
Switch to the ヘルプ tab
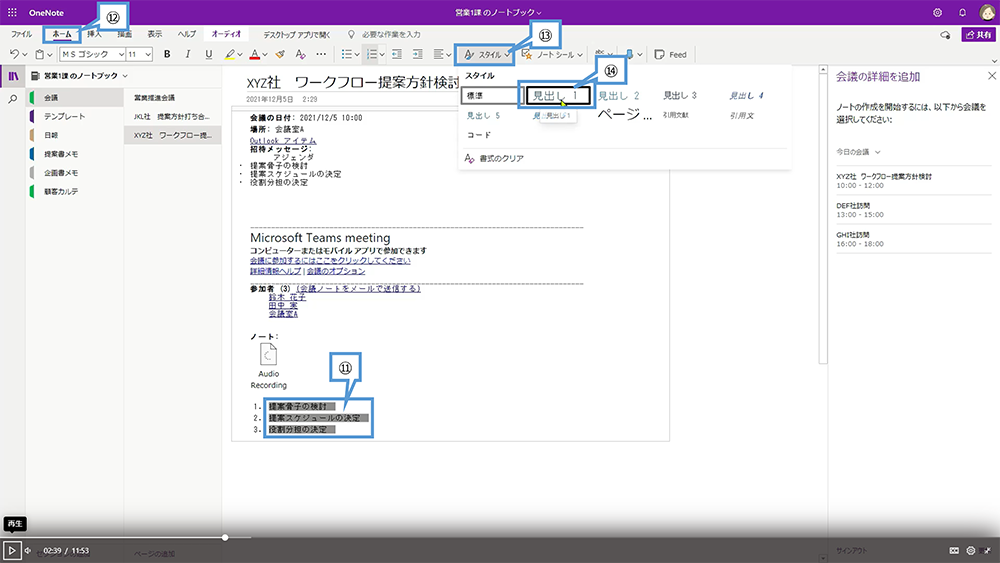pyautogui.click(x=187, y=34)
